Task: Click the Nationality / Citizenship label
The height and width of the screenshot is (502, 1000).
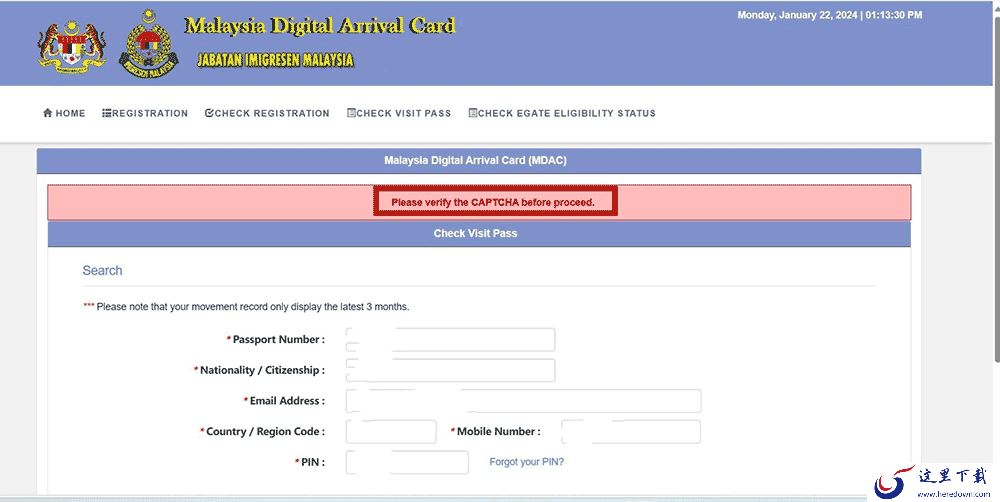Action: tap(260, 370)
